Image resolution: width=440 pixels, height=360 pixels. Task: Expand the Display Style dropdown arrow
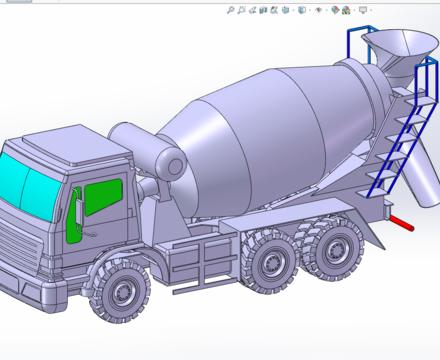[309, 11]
